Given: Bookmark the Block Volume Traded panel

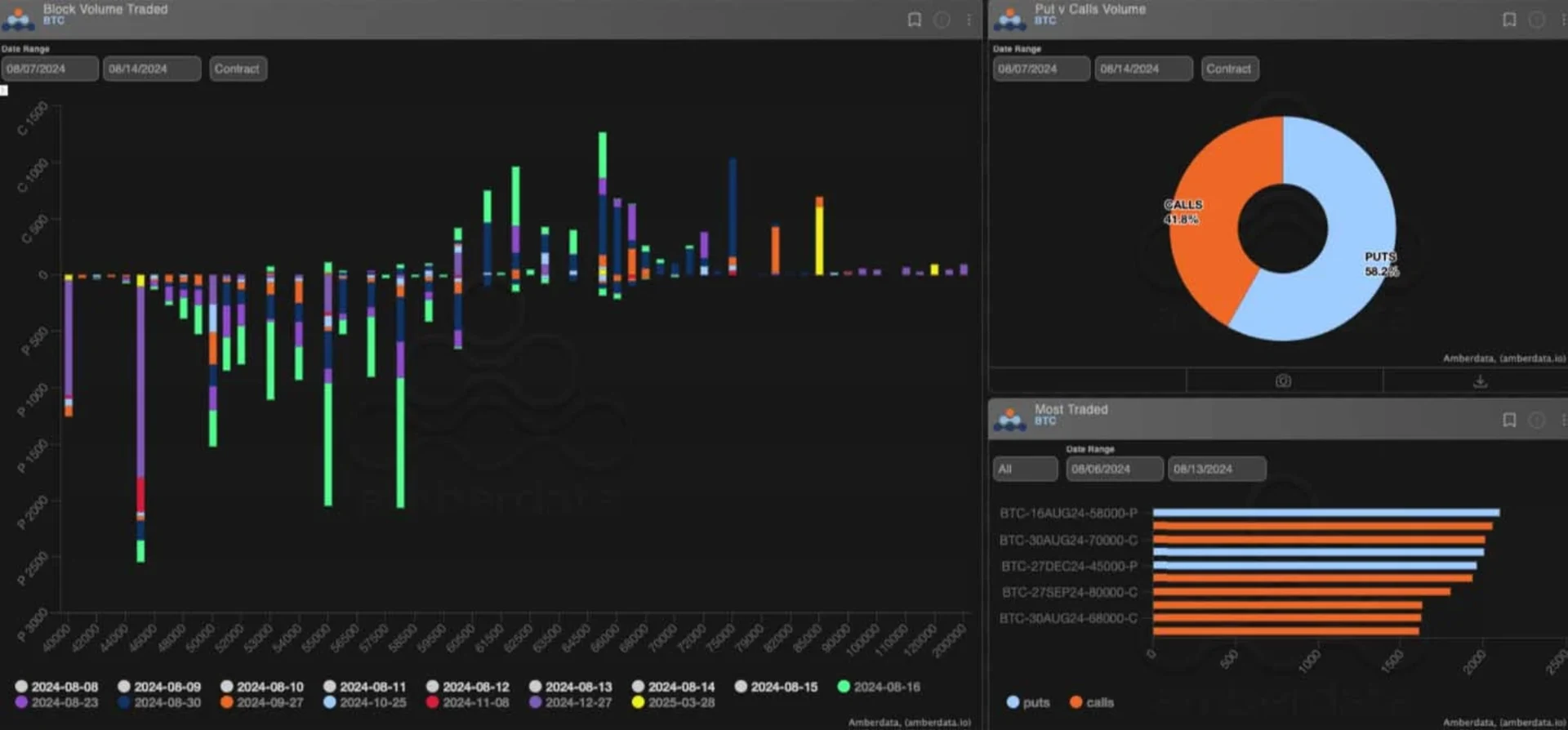Looking at the screenshot, I should pyautogui.click(x=915, y=20).
